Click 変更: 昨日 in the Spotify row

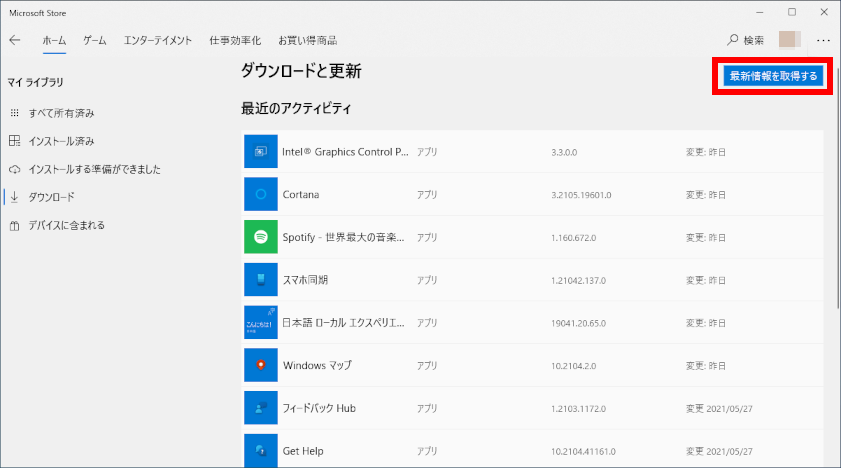[705, 237]
